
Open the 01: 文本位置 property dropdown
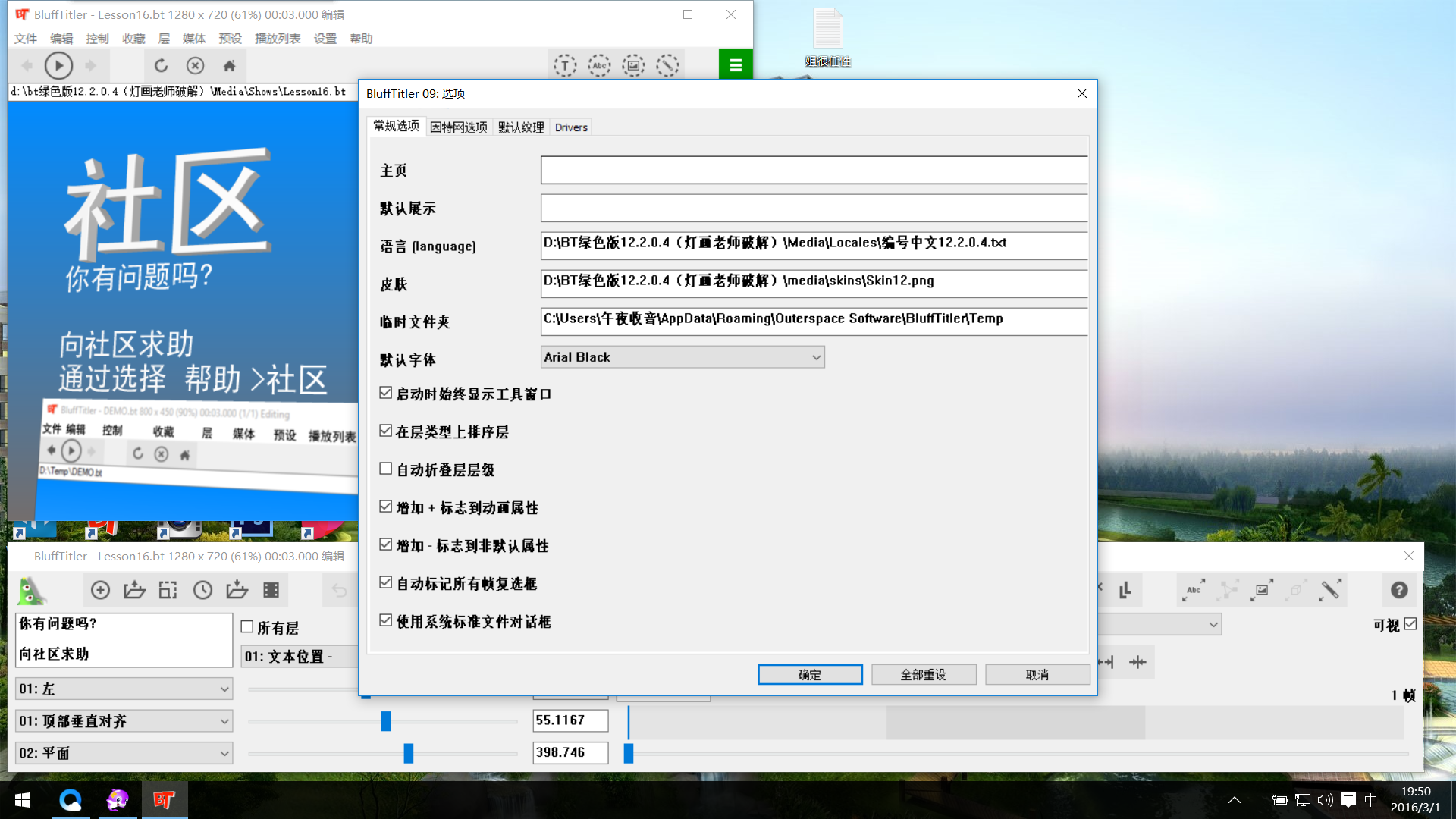click(x=300, y=656)
